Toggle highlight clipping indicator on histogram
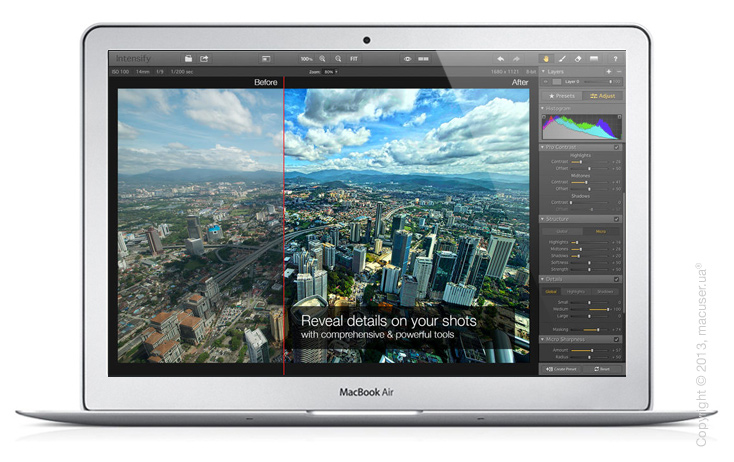The image size is (734, 462). pyautogui.click(x=619, y=117)
